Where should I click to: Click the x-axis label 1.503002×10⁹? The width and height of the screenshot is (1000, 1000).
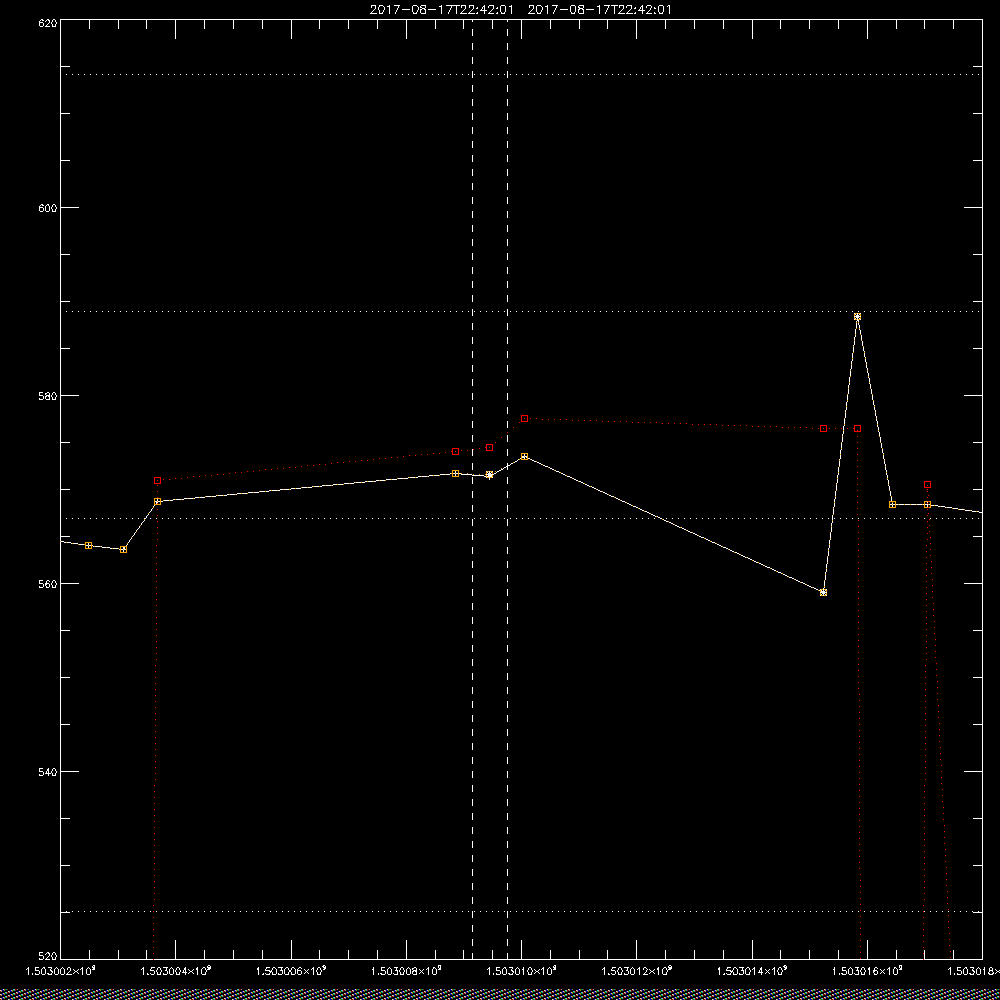60,971
